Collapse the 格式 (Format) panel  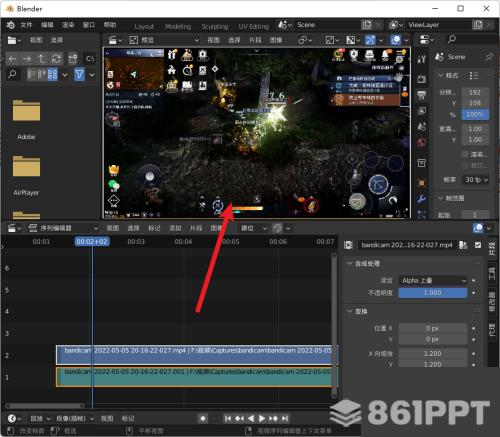tap(449, 76)
